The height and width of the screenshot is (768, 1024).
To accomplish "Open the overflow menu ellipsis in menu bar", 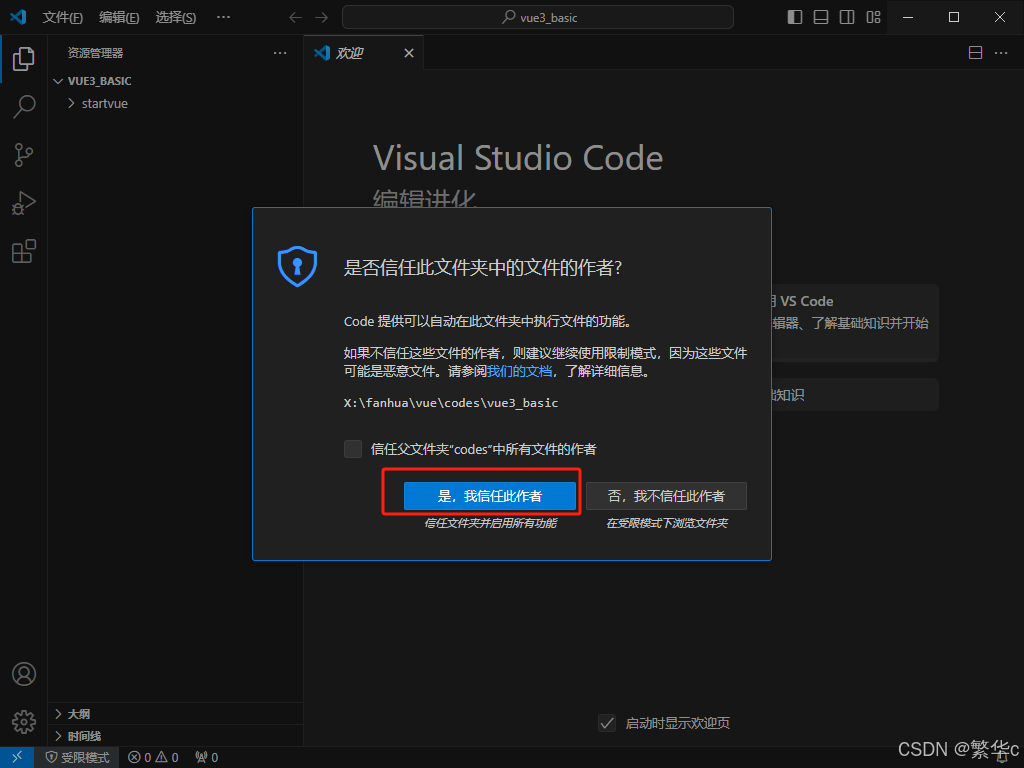I will pyautogui.click(x=223, y=17).
